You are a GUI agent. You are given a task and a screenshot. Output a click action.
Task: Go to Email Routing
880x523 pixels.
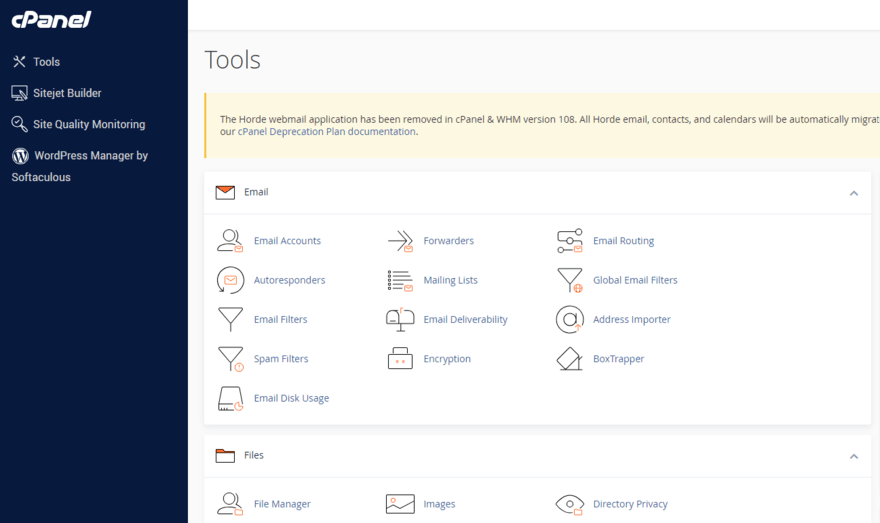click(x=624, y=241)
